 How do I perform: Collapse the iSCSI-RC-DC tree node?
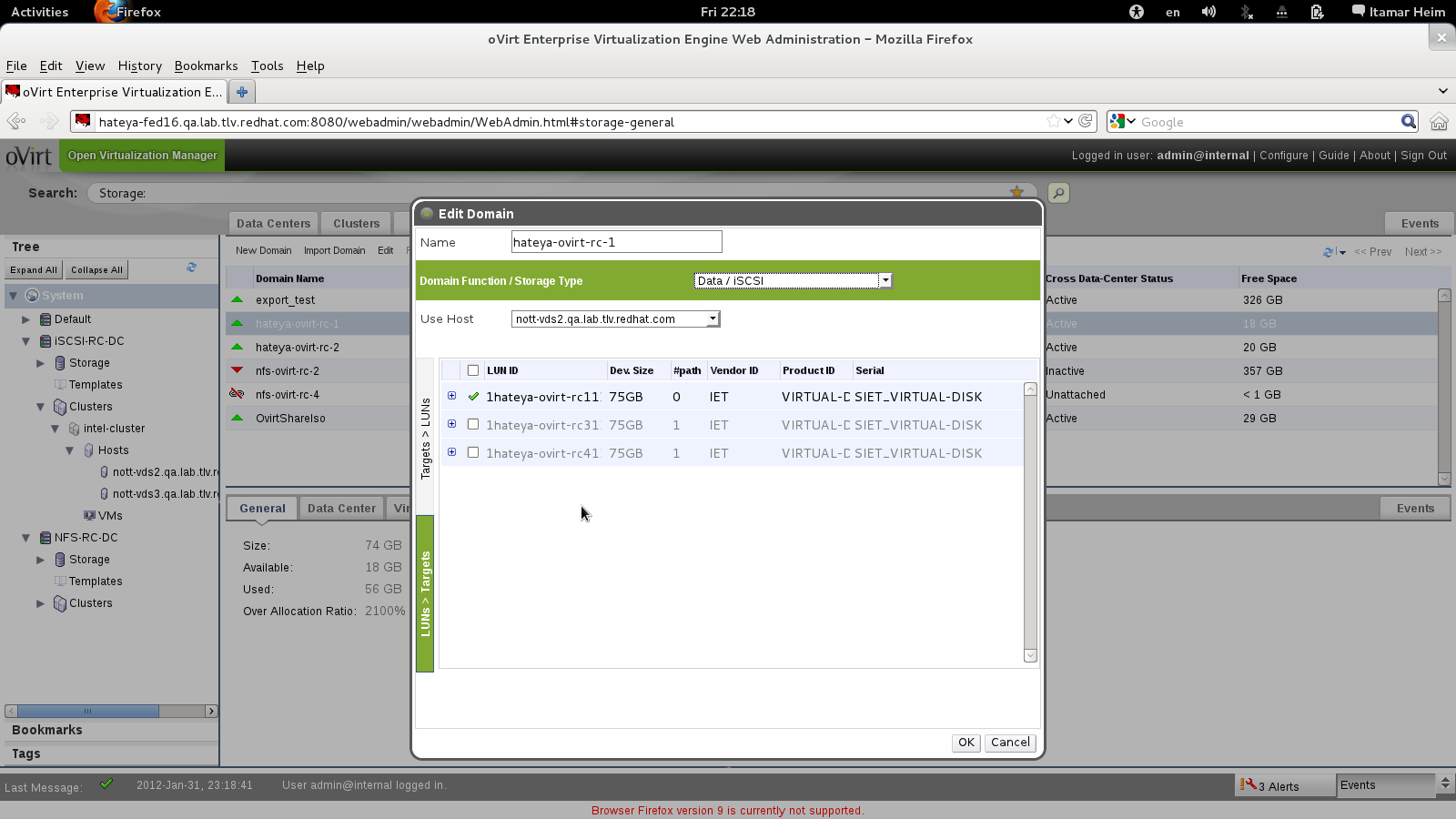pyautogui.click(x=26, y=341)
